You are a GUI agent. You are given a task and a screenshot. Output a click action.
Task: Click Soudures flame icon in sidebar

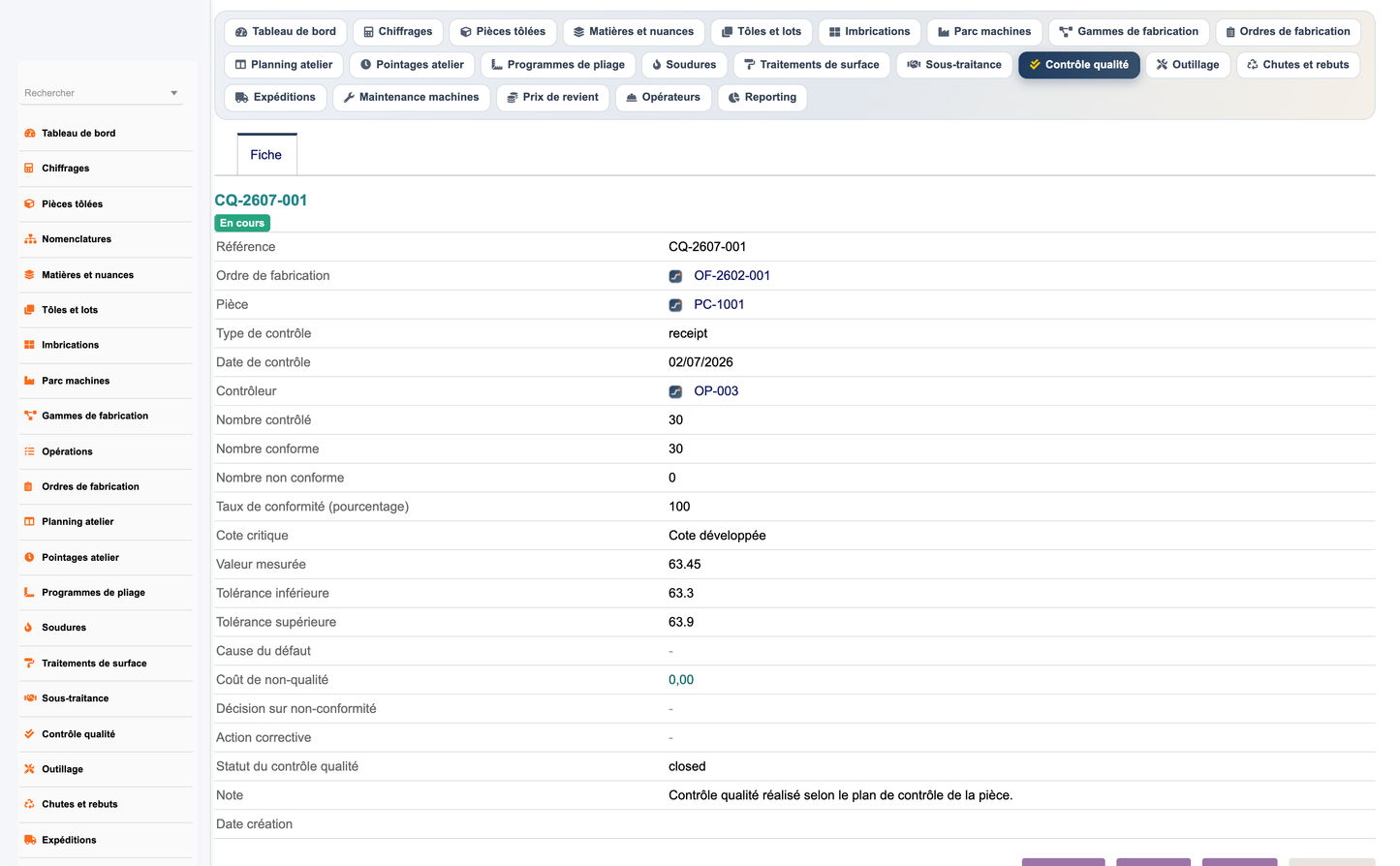[29, 628]
